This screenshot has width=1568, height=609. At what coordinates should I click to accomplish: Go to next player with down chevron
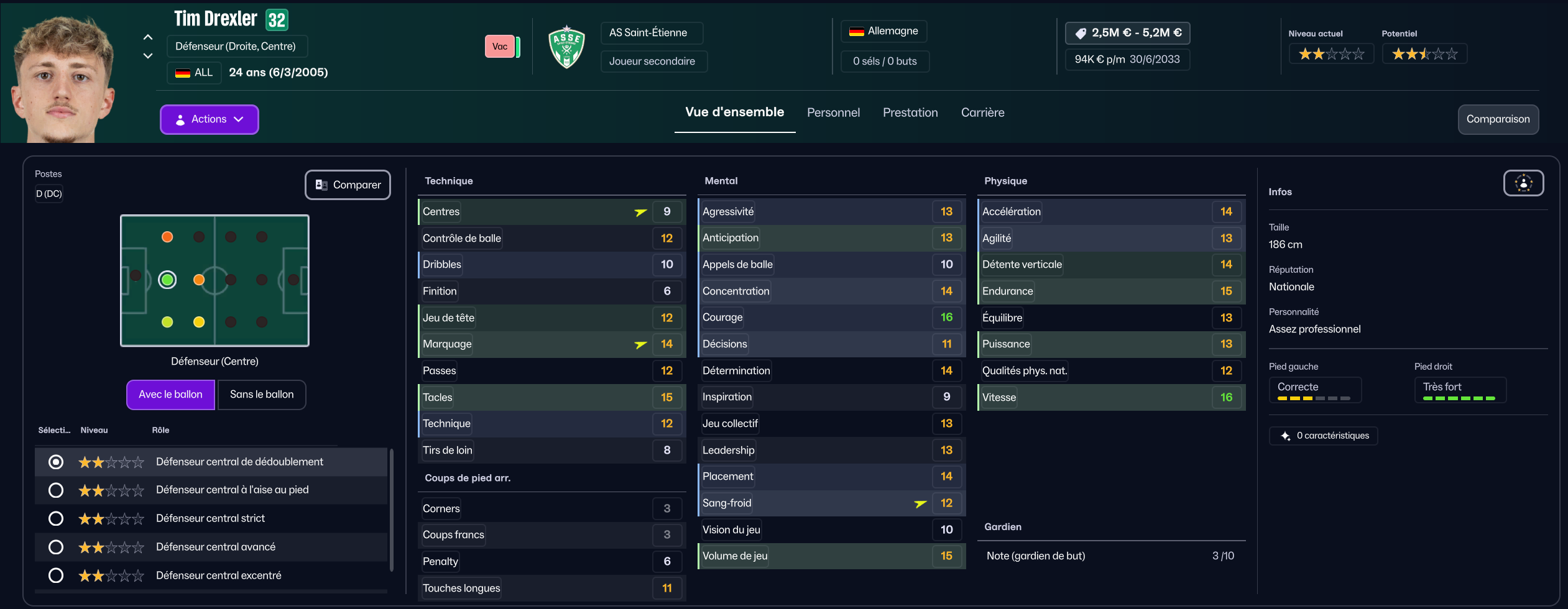pos(148,56)
